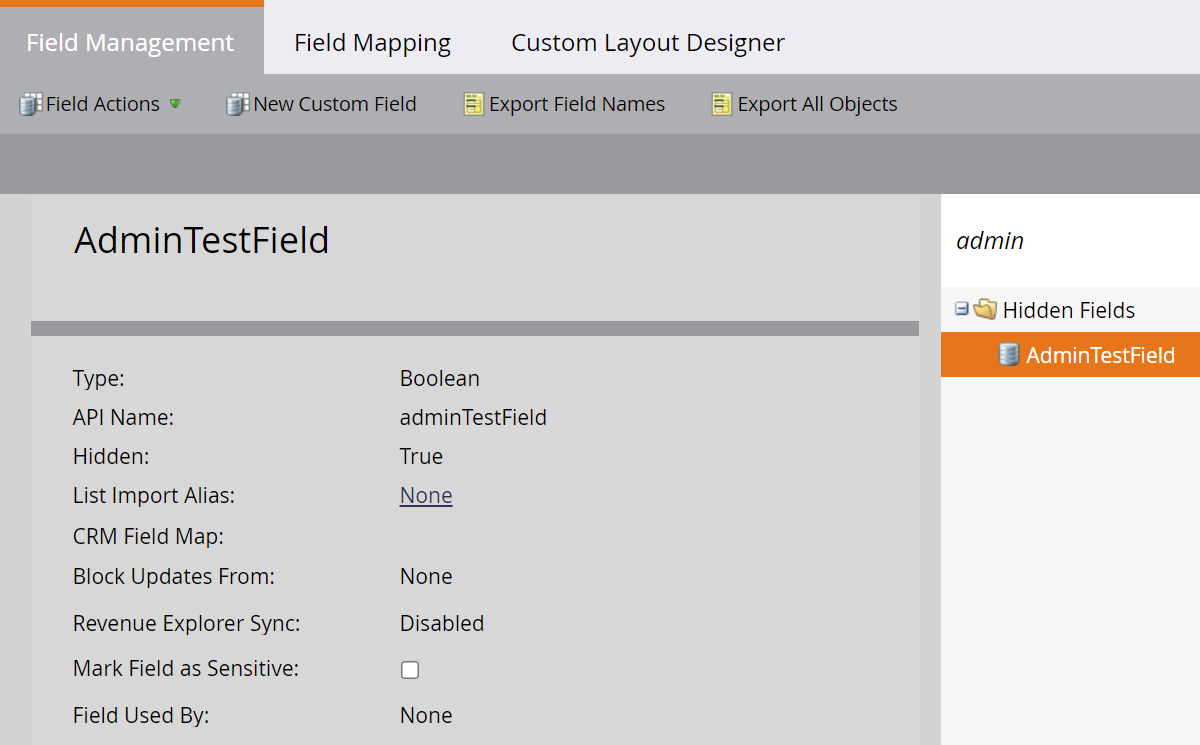Click the AdminTestField database icon in tree
Screen dimensions: 1200x745
1009,354
